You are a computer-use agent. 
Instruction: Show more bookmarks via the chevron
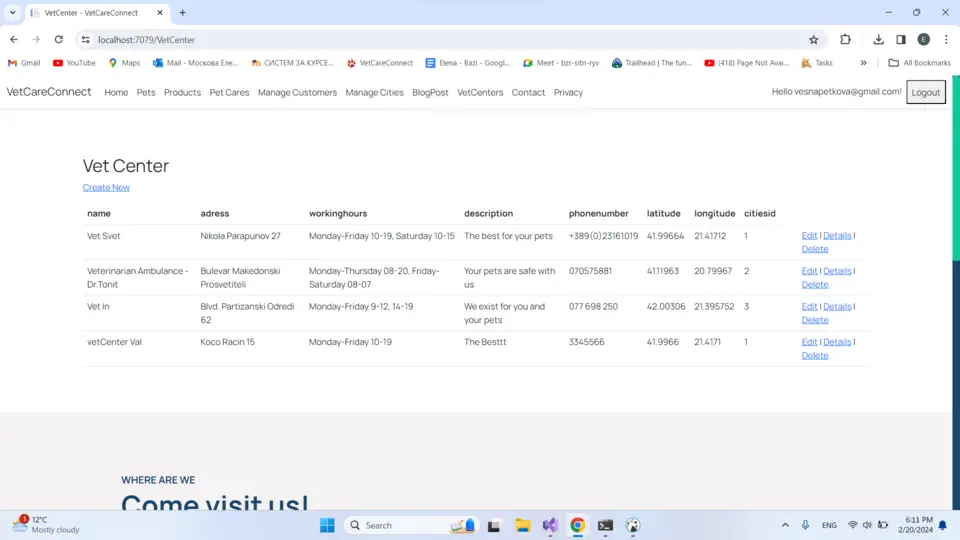[x=863, y=63]
